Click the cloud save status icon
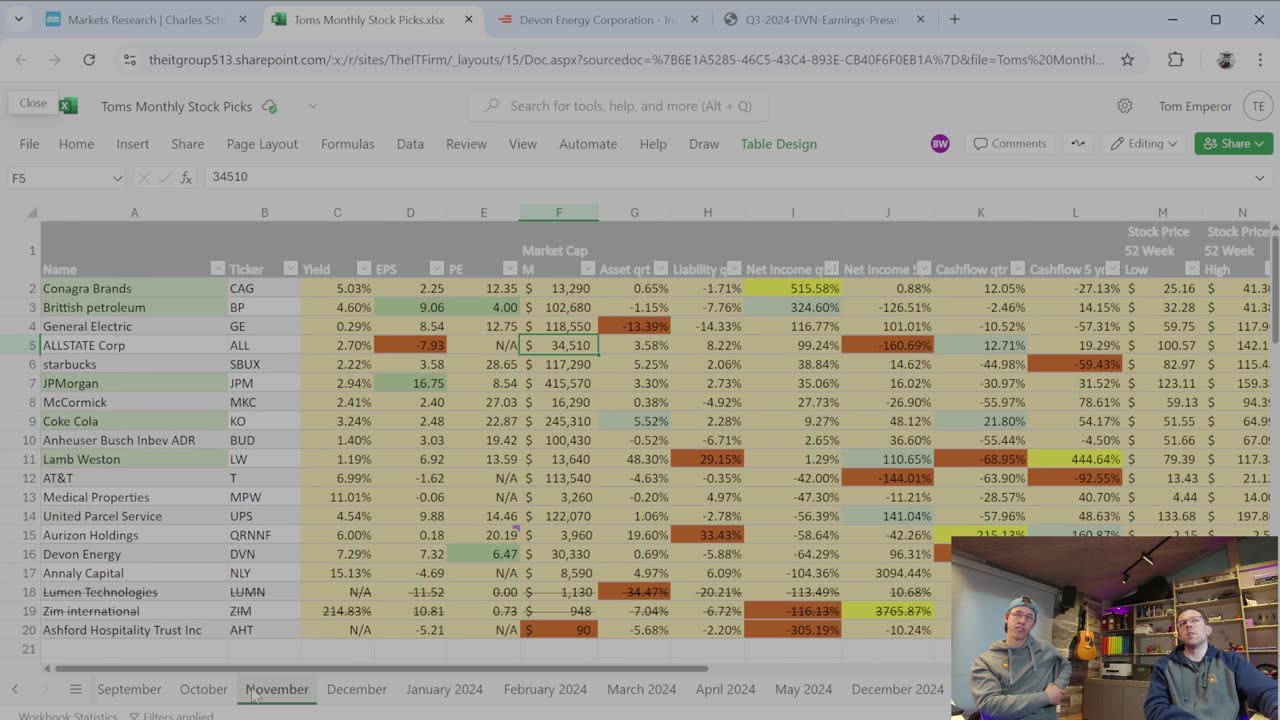 tap(269, 106)
